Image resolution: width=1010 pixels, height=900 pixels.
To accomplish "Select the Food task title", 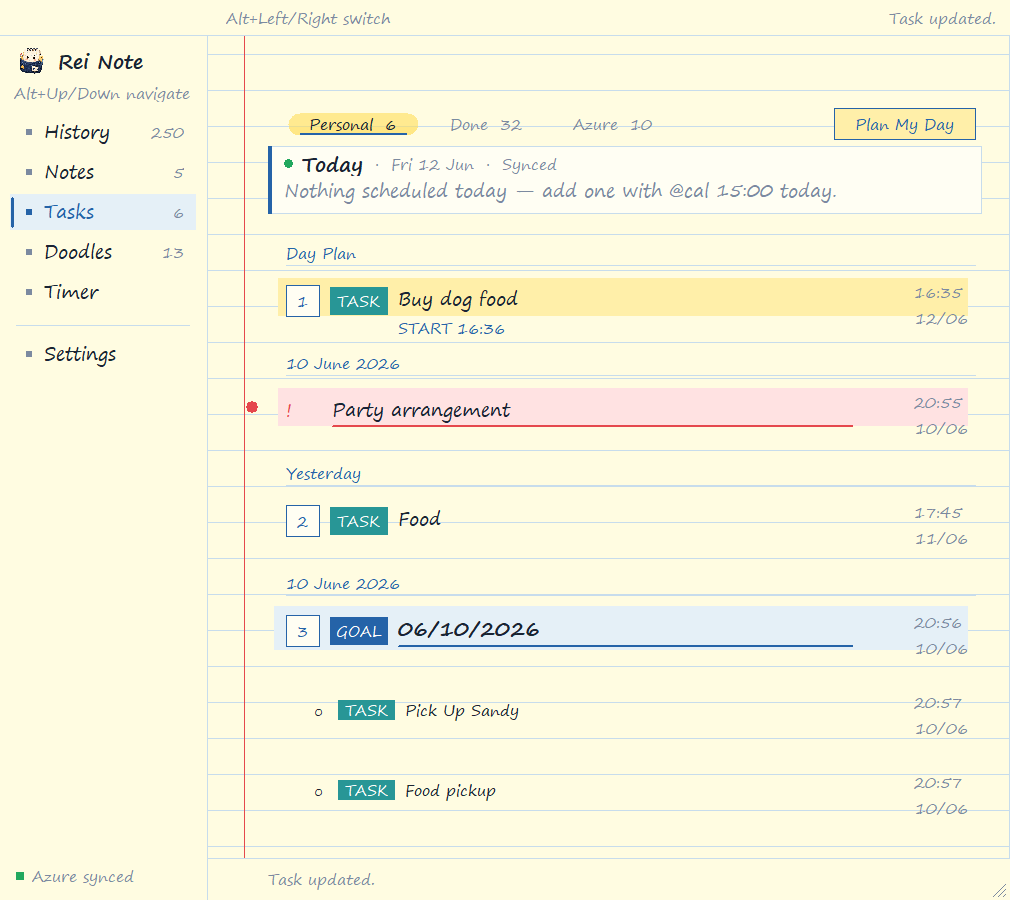I will click(x=419, y=519).
